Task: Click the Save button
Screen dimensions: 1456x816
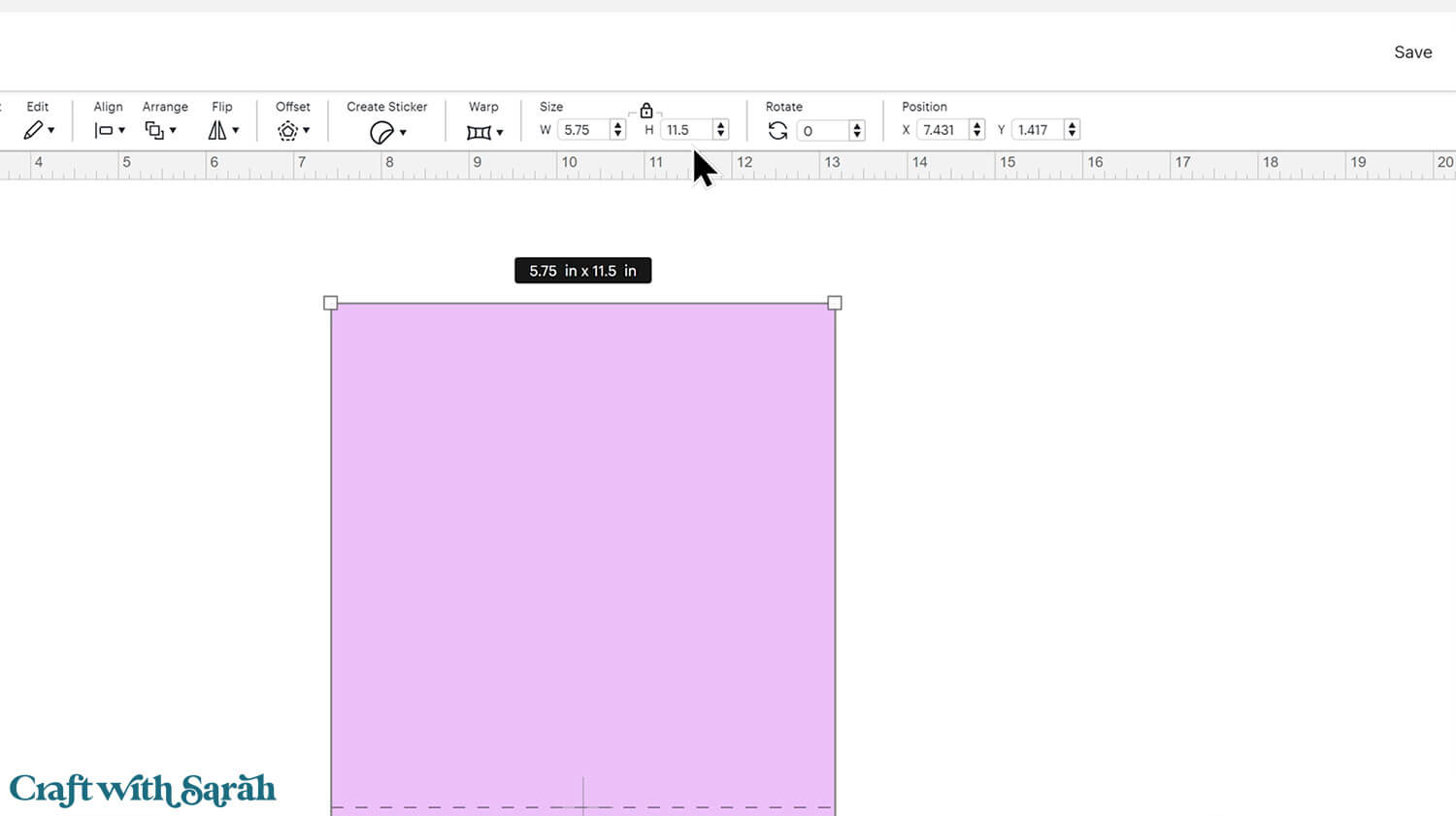Action: 1412,52
